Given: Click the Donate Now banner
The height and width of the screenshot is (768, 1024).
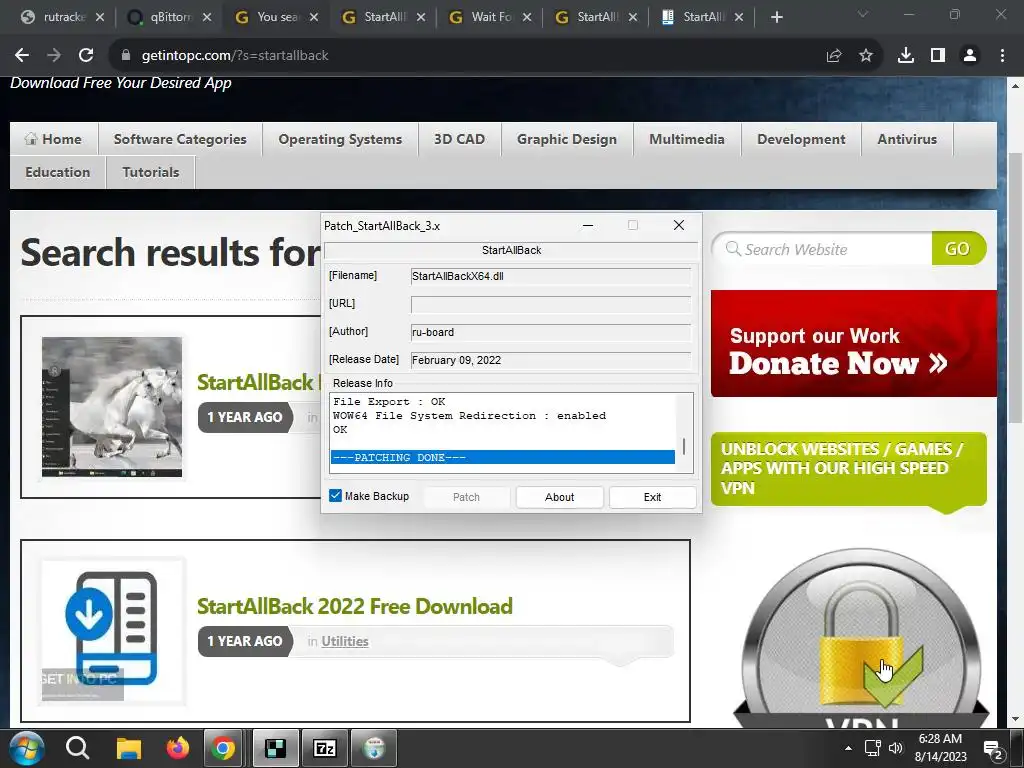Looking at the screenshot, I should pos(854,344).
